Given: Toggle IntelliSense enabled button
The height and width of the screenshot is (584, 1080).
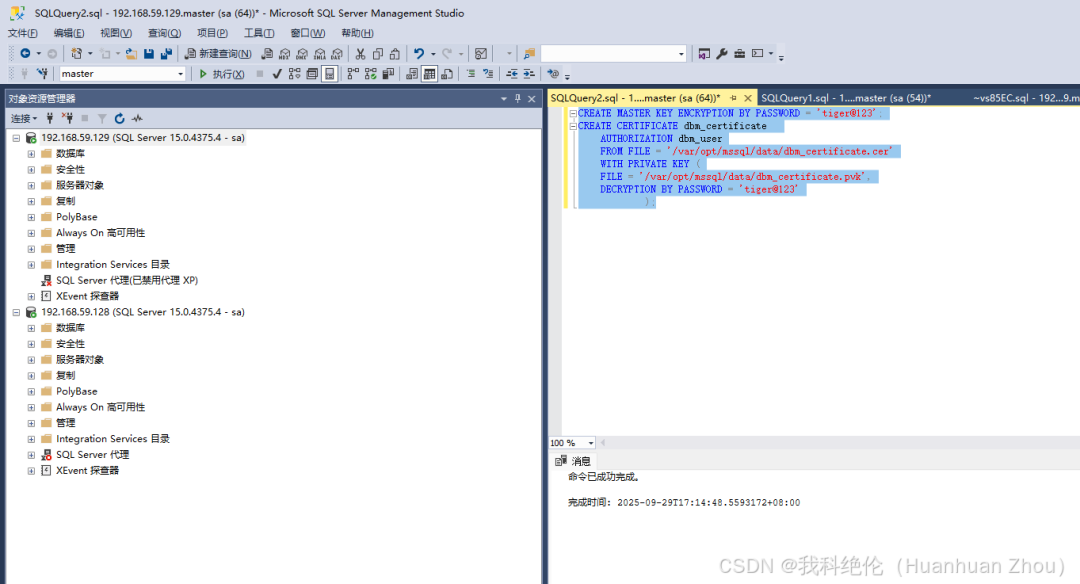Looking at the screenshot, I should click(330, 74).
